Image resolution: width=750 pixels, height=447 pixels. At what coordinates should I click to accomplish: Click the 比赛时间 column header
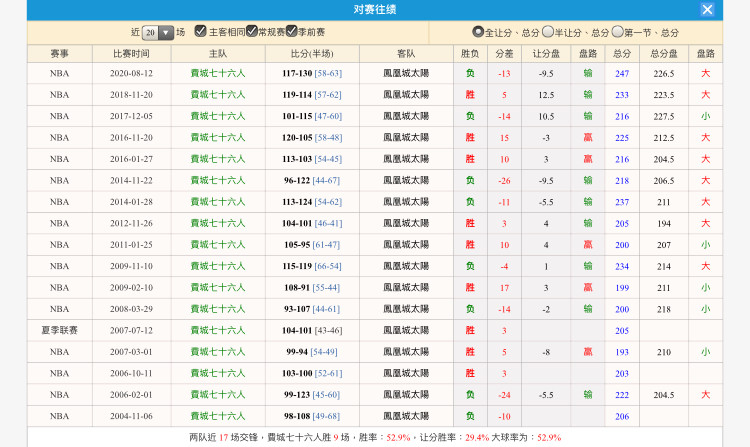[132, 54]
